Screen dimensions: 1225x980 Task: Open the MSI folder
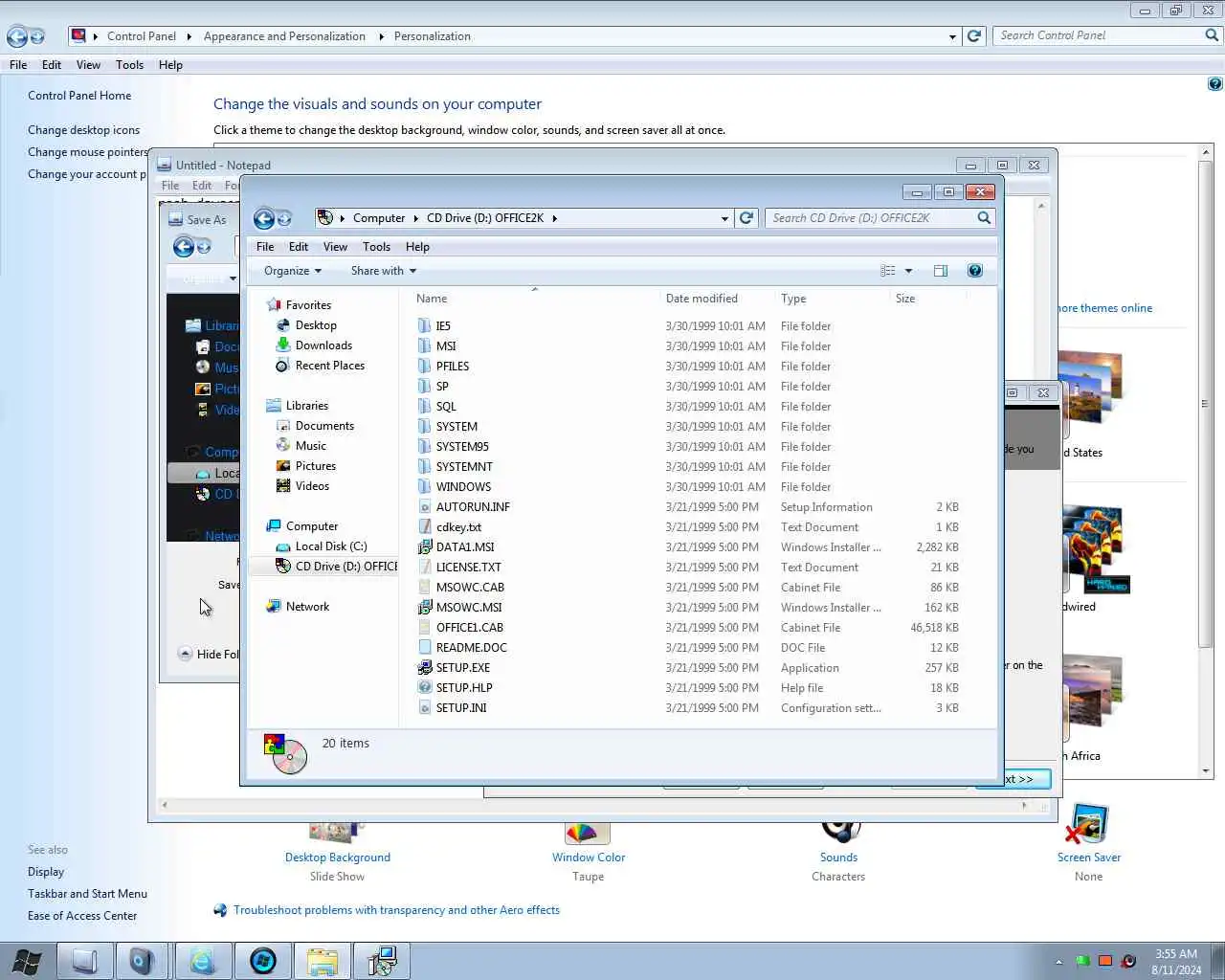(x=446, y=346)
